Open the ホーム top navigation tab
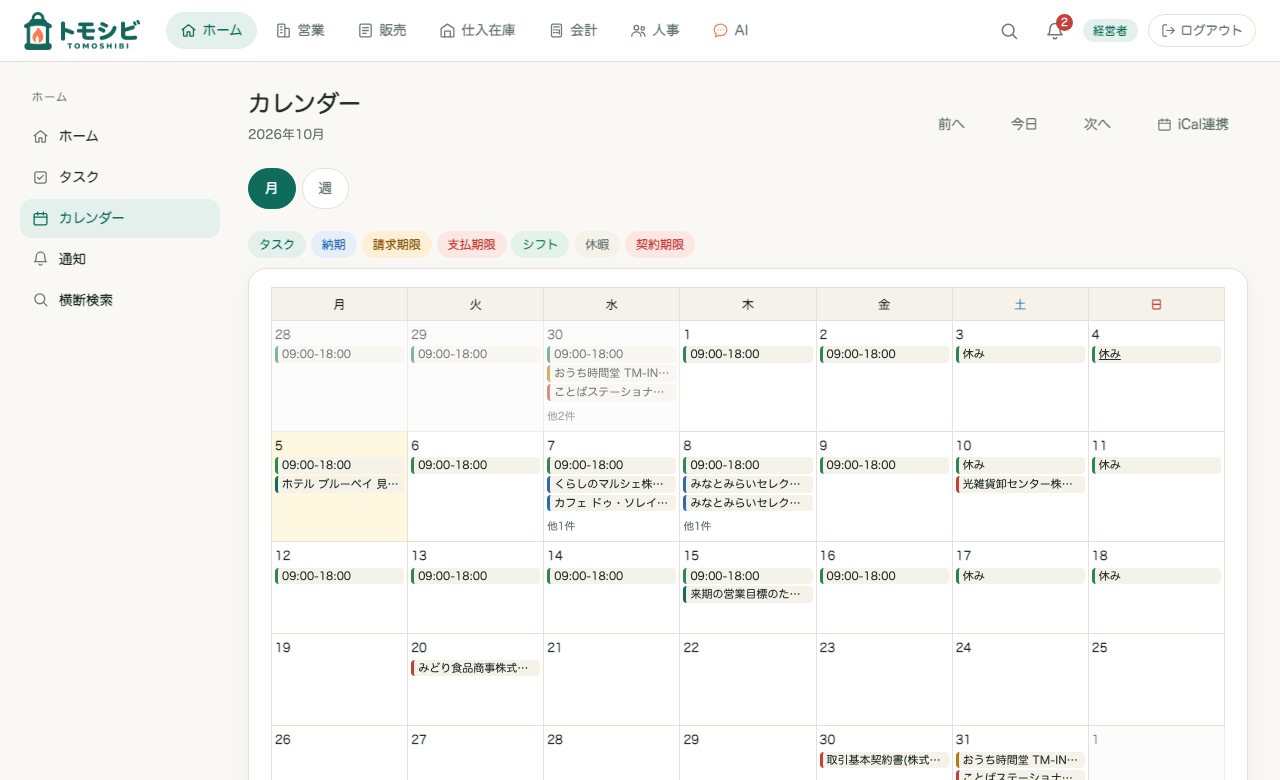The width and height of the screenshot is (1280, 780). [x=211, y=31]
